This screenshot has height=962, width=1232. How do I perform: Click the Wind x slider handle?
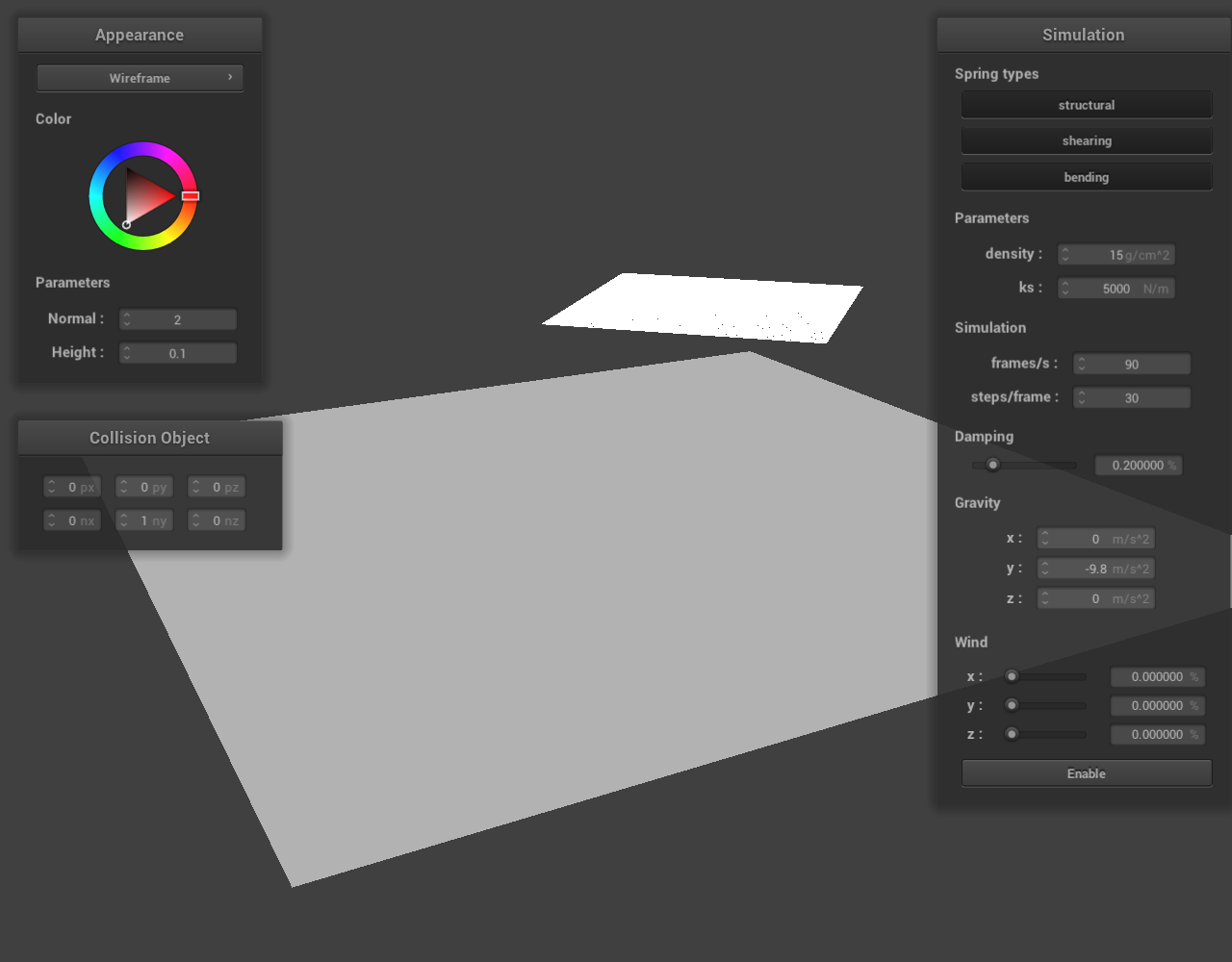click(x=1012, y=676)
